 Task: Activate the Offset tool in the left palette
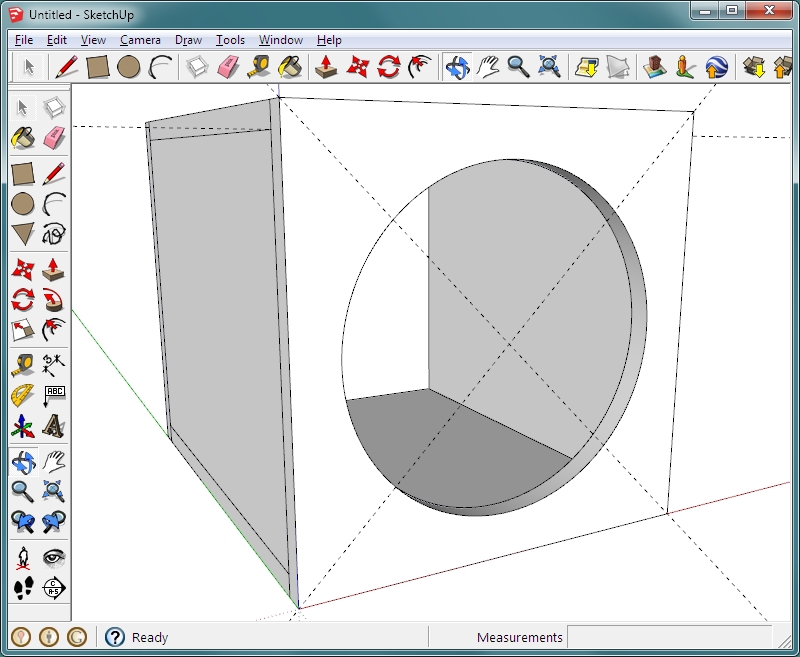pos(54,330)
